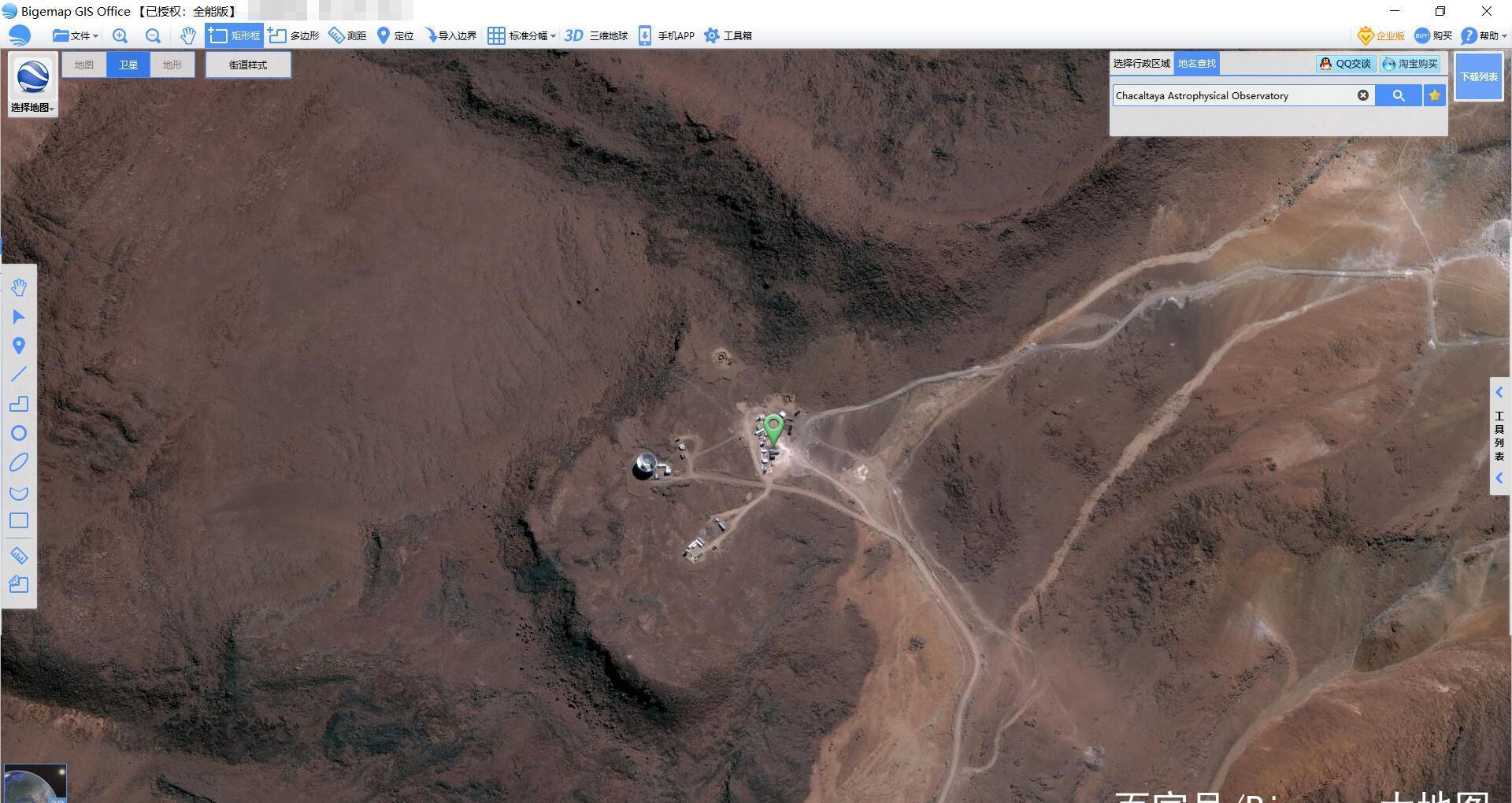Image resolution: width=1512 pixels, height=803 pixels.
Task: Switch to 卫星 satellite view
Action: [x=128, y=65]
